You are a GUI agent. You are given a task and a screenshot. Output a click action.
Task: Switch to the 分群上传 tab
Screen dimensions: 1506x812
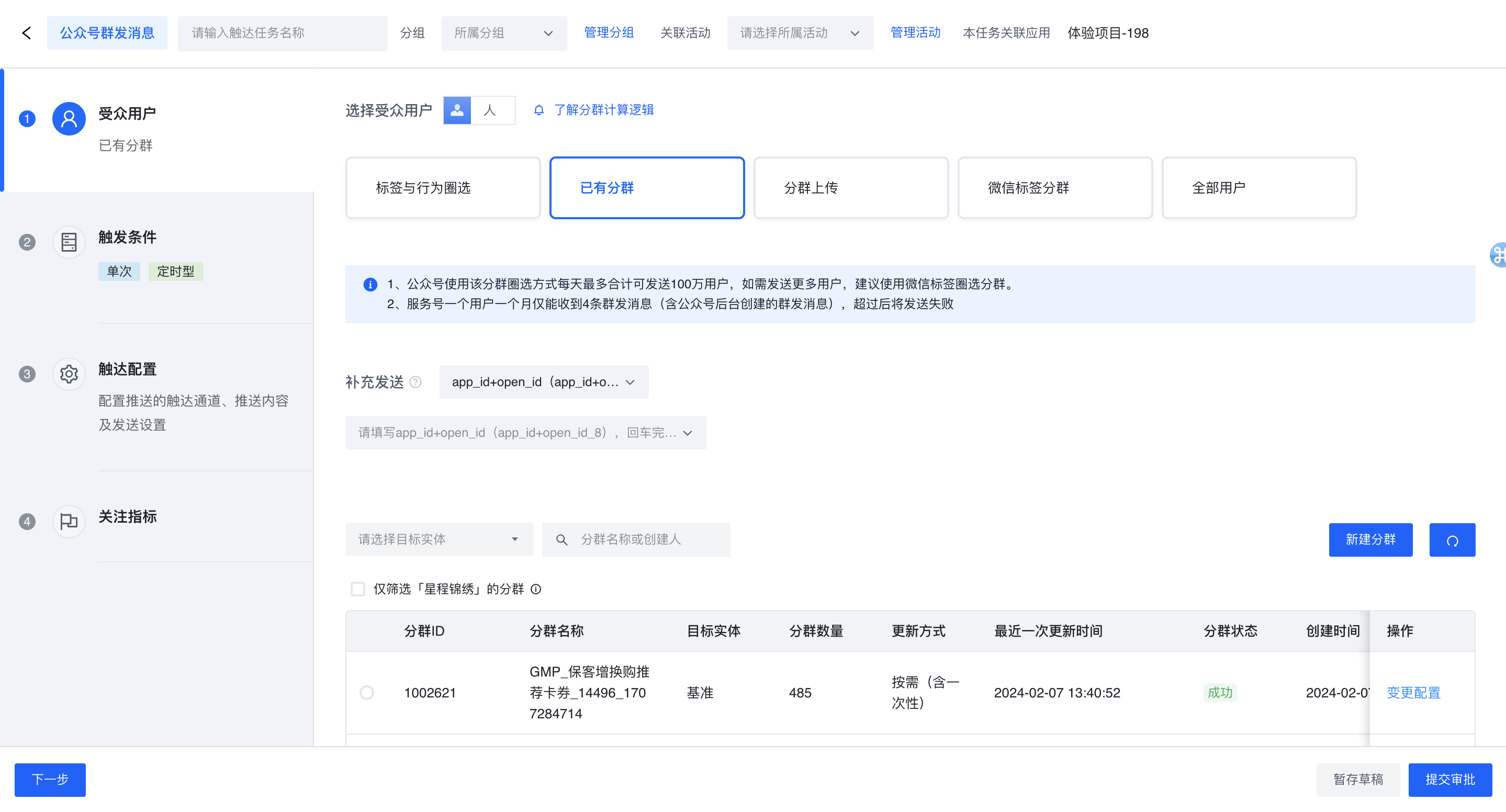coord(851,188)
